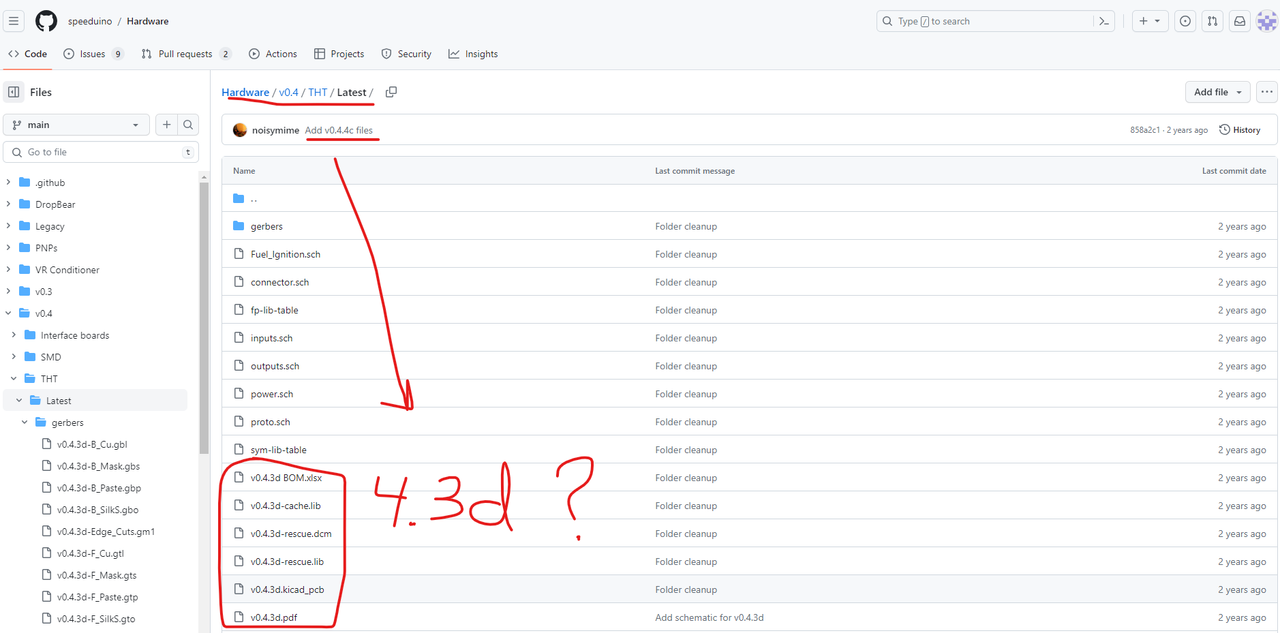Click the speeduino owner link
The height and width of the screenshot is (633, 1280).
[x=90, y=21]
